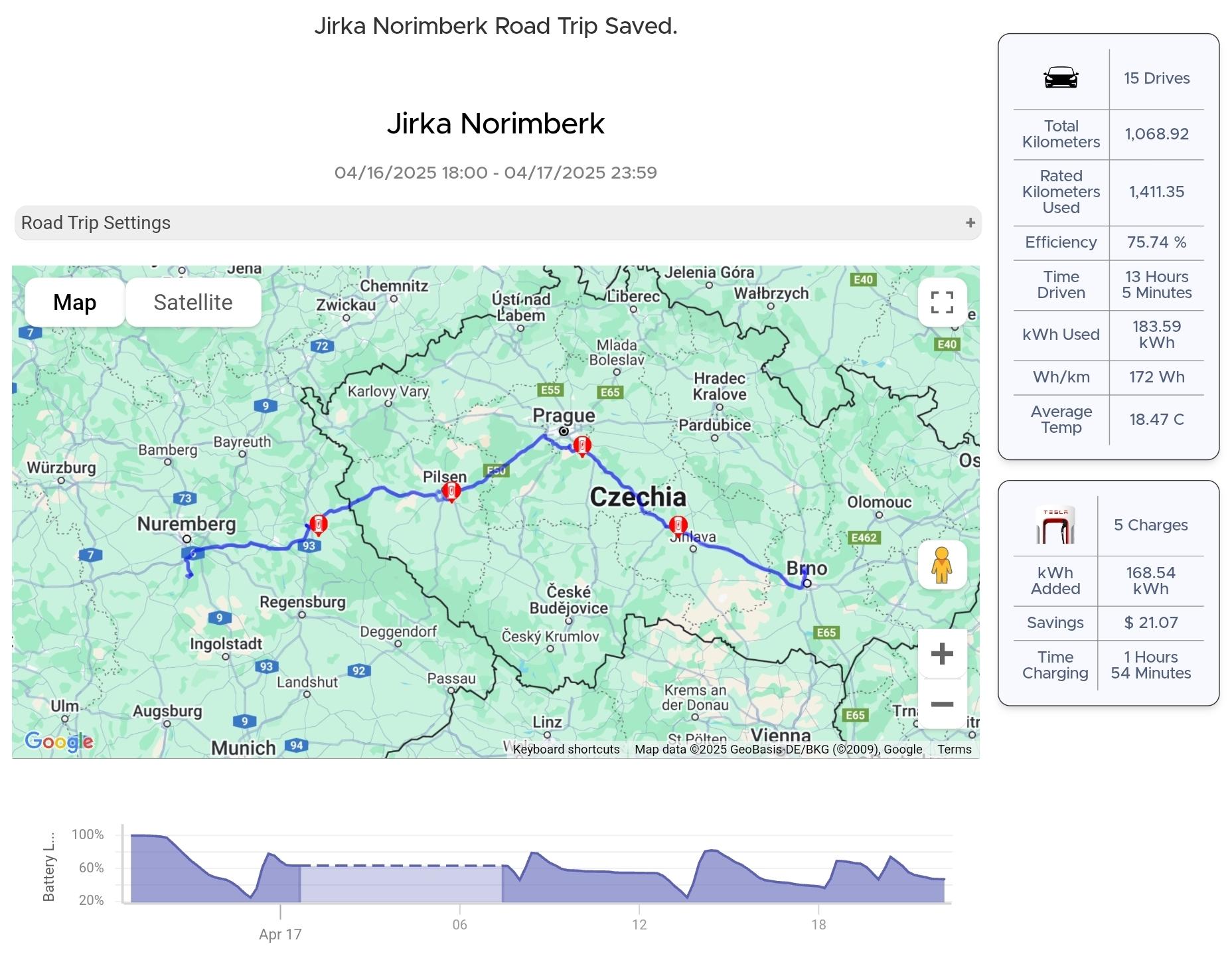Click the charger marker near the German border
The image size is (1232, 958).
(x=319, y=524)
